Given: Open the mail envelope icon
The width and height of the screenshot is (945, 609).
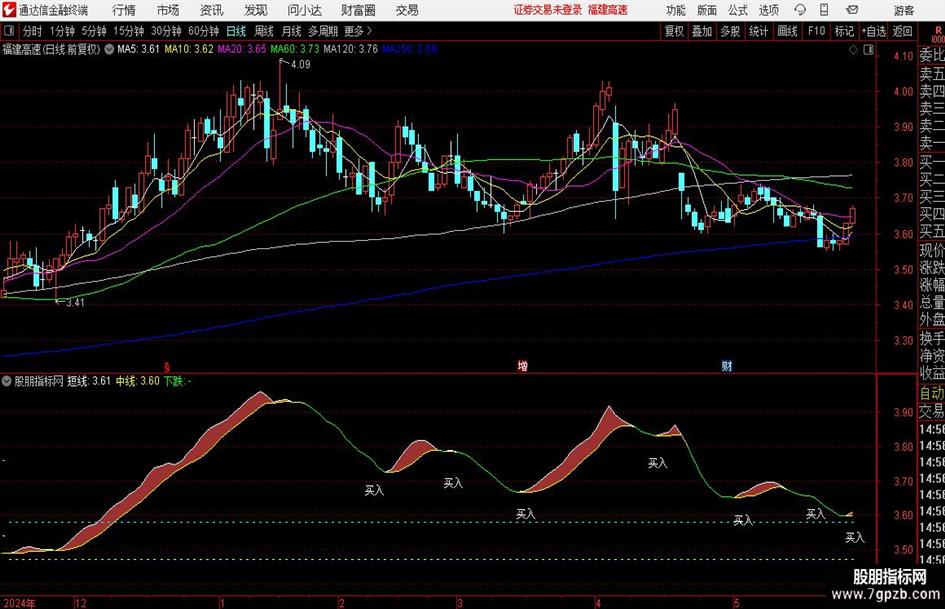Looking at the screenshot, I should (x=852, y=10).
